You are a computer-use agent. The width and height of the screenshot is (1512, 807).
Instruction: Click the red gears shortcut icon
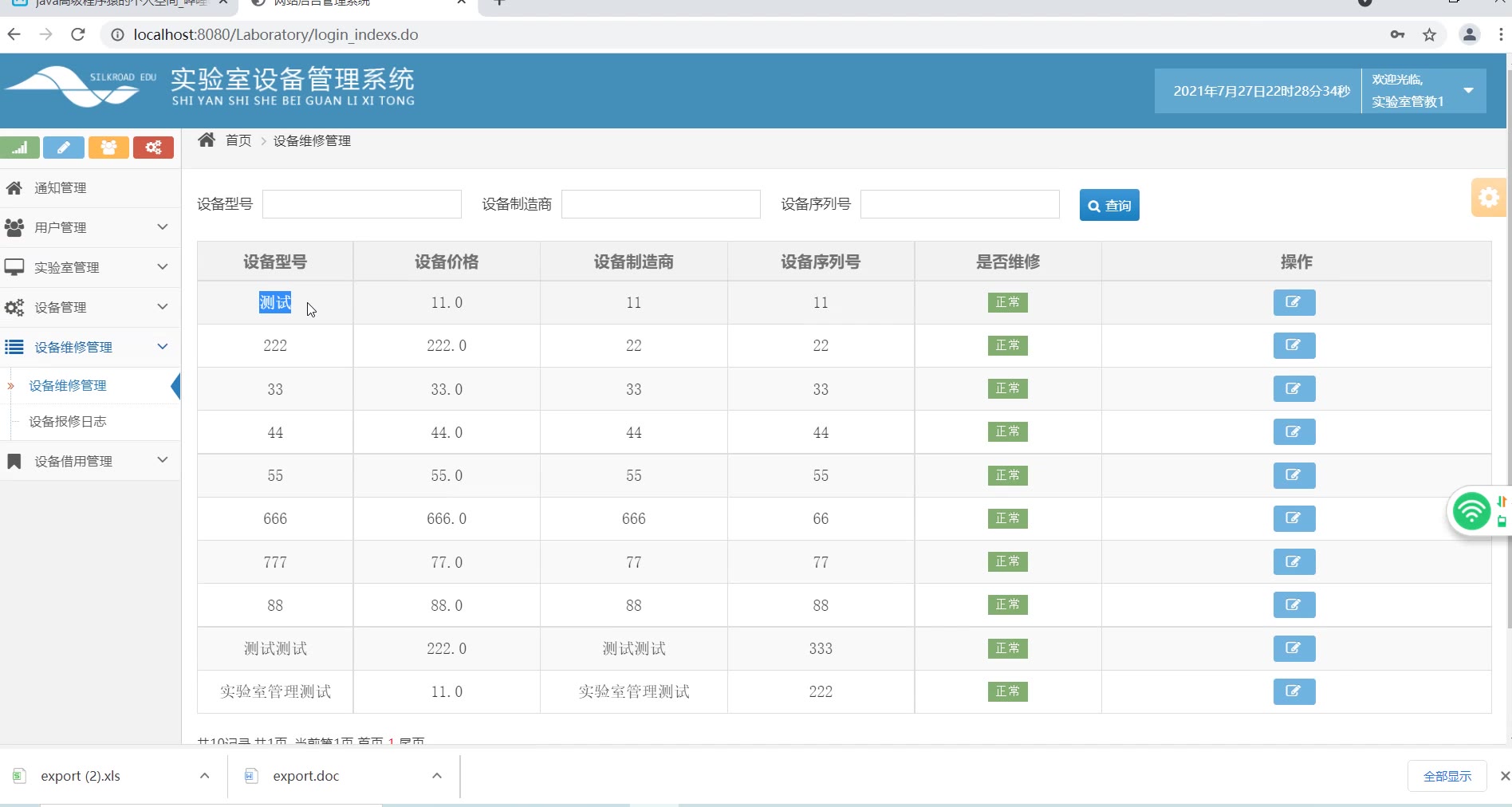[153, 148]
